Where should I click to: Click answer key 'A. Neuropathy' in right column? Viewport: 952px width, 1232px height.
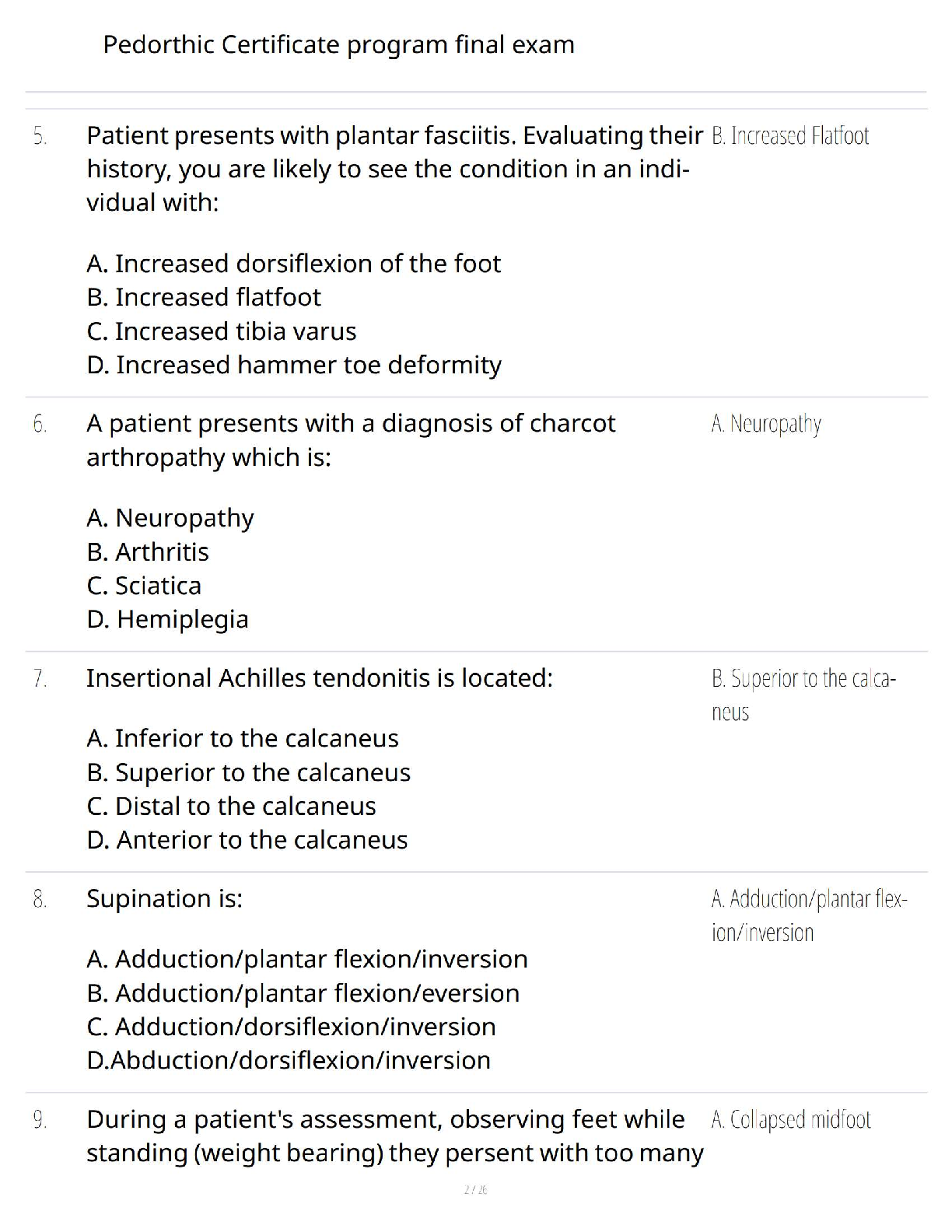[766, 424]
